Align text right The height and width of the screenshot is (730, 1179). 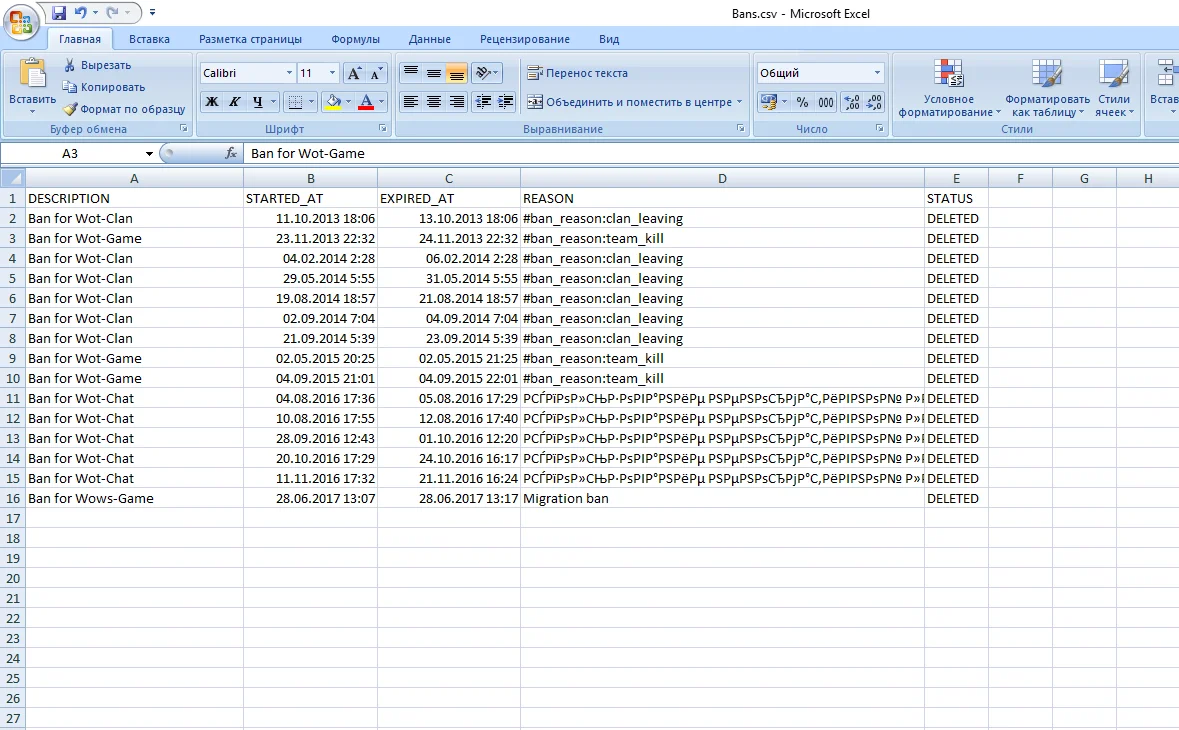coord(456,101)
